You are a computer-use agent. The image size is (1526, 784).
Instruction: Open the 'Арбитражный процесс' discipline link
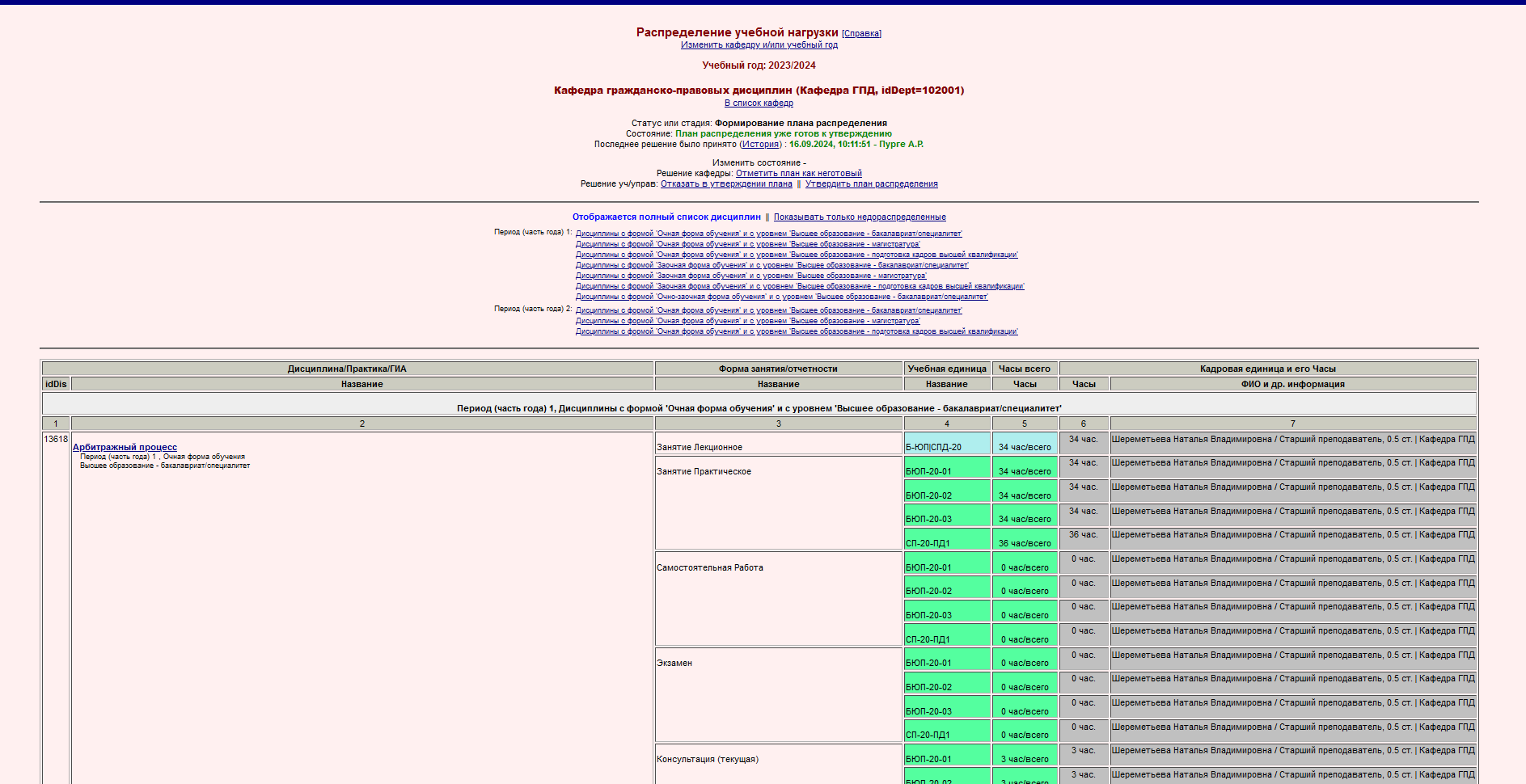pos(125,448)
